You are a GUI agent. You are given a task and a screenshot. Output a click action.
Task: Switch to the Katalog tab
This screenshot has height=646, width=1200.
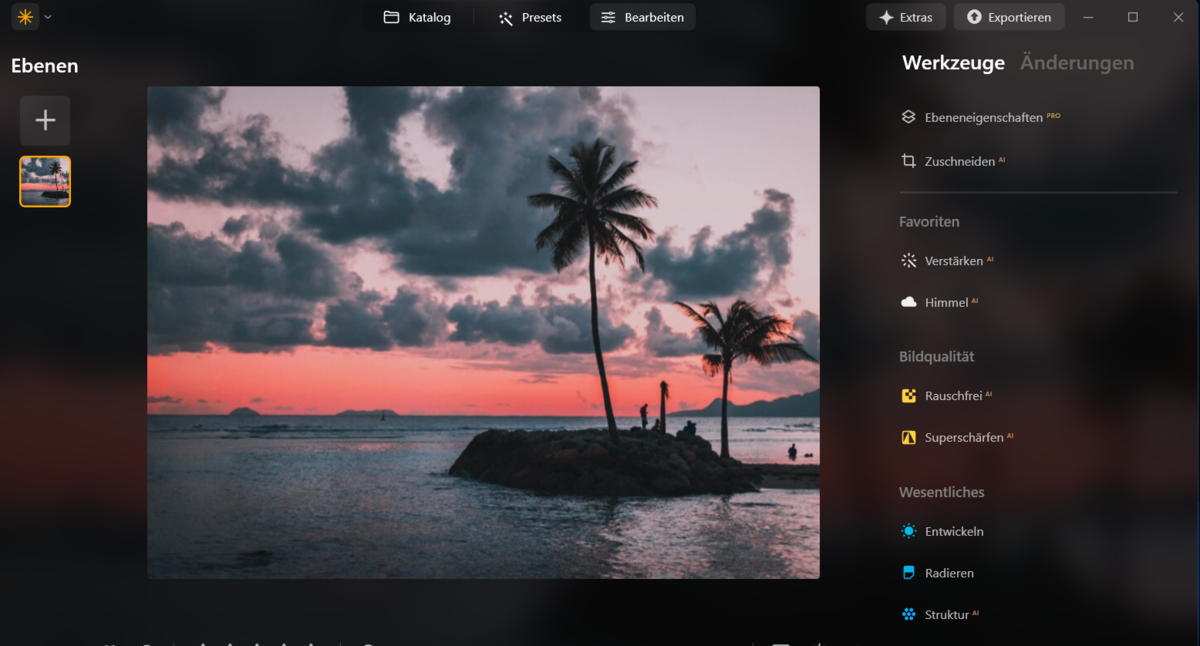[420, 17]
